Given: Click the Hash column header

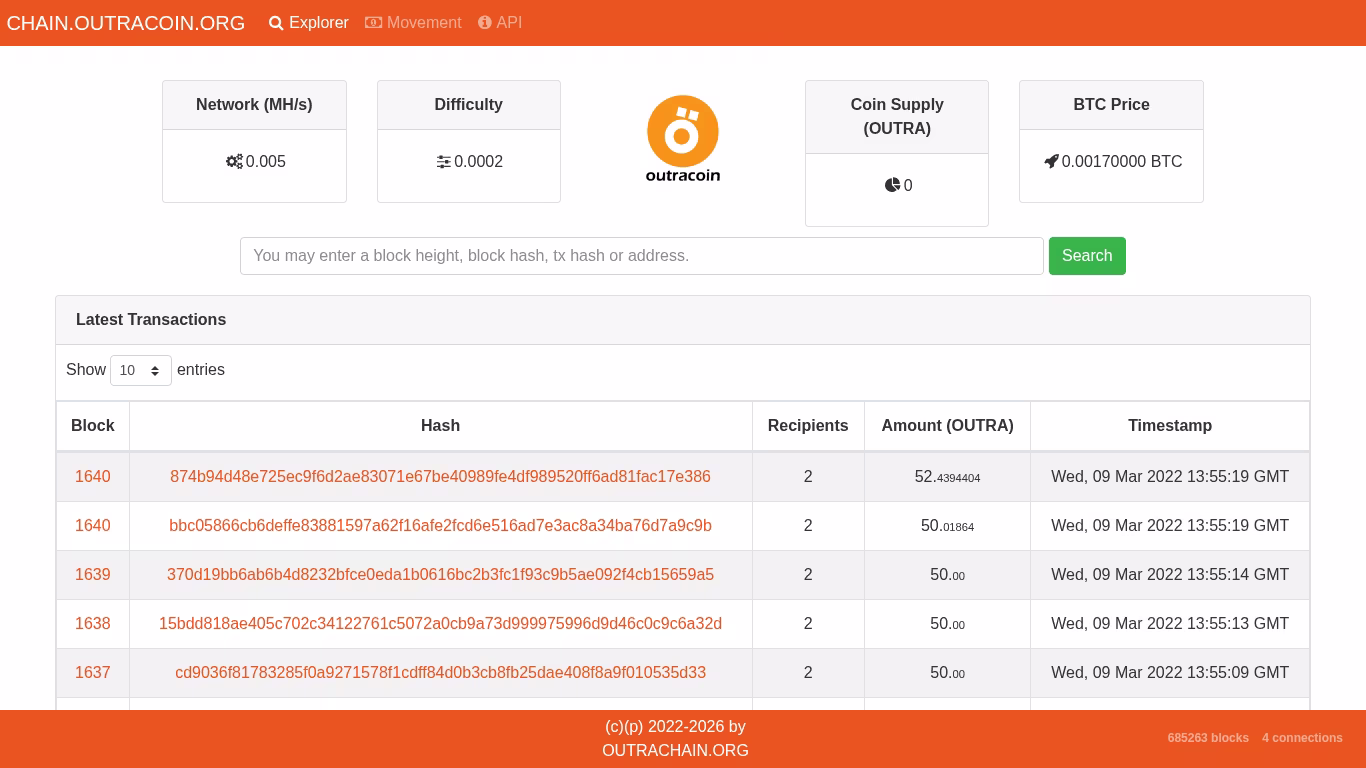Looking at the screenshot, I should click(x=441, y=426).
